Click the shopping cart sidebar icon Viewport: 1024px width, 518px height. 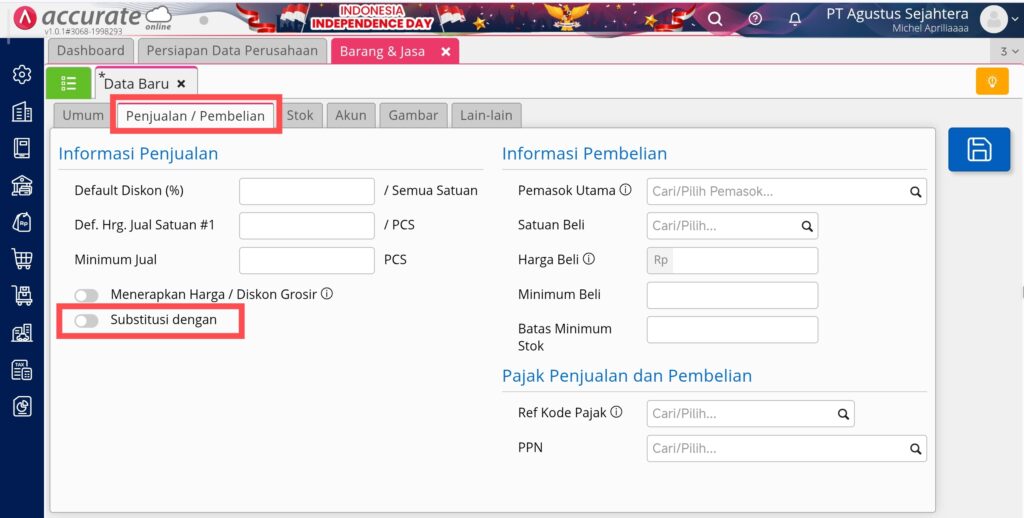(x=21, y=259)
